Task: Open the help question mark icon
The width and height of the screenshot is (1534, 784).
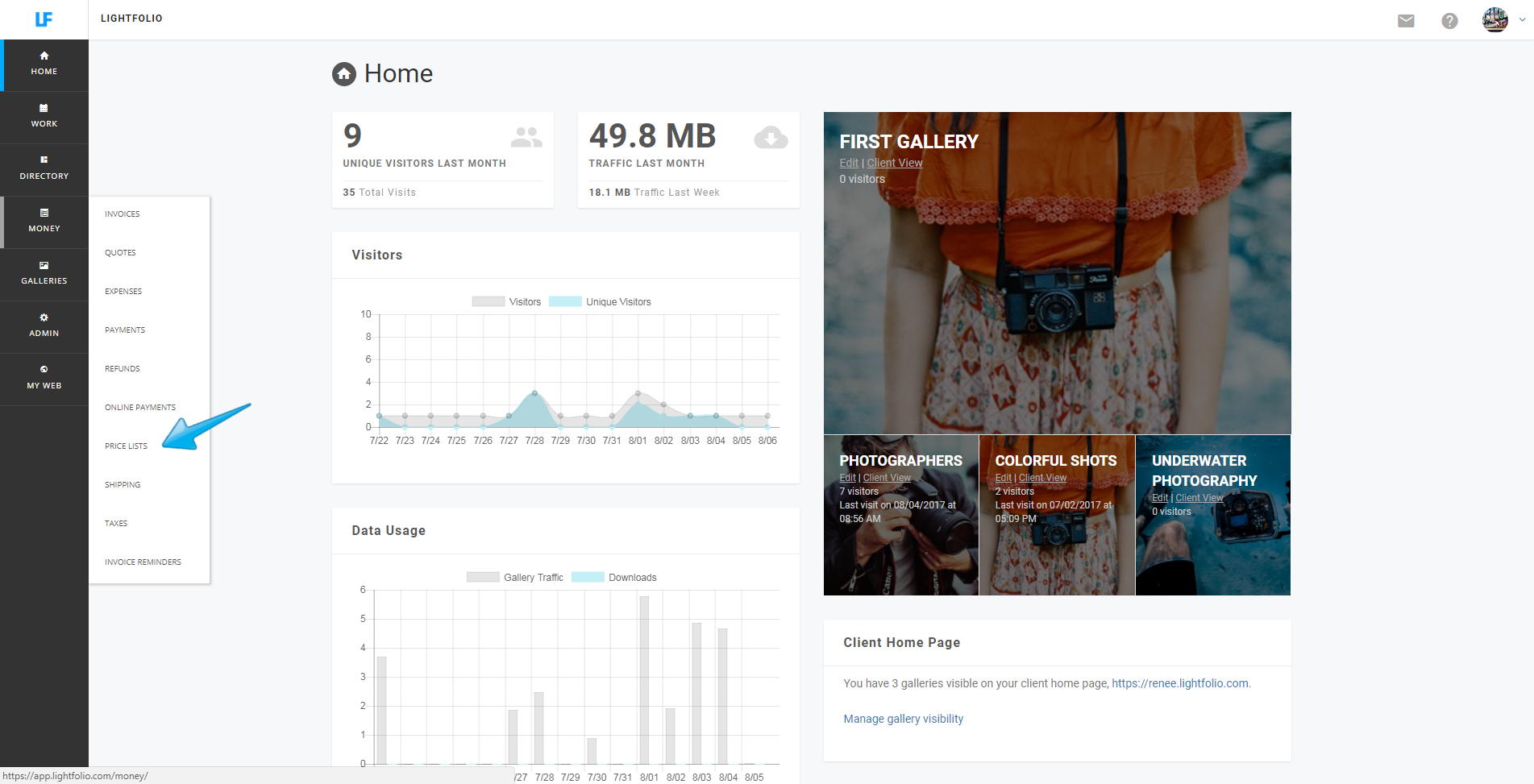Action: 1449,21
